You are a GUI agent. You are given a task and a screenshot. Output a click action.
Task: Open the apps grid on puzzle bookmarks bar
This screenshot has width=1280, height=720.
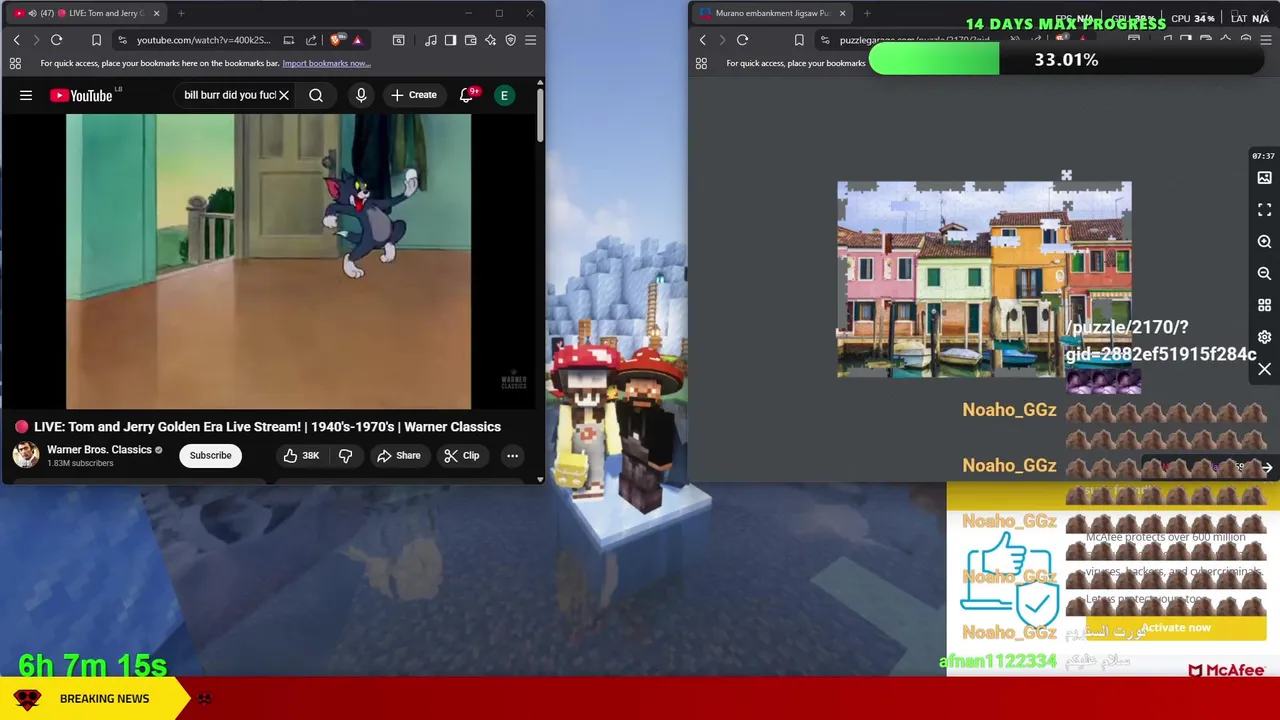pyautogui.click(x=701, y=63)
